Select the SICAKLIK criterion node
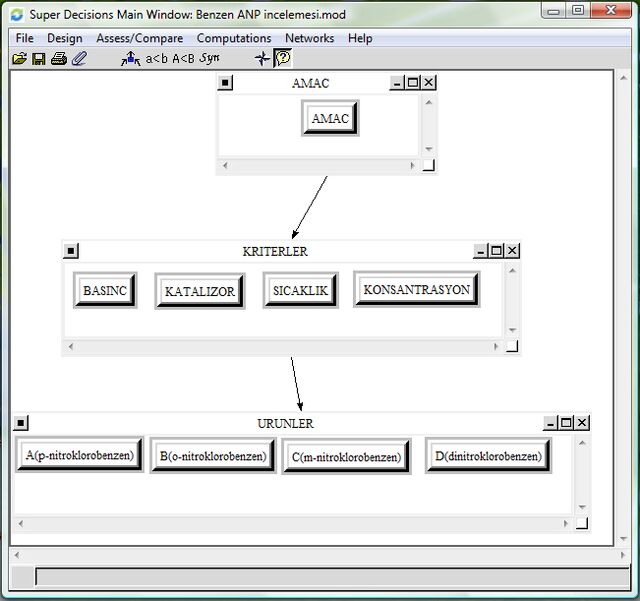The image size is (640, 601). (x=300, y=290)
